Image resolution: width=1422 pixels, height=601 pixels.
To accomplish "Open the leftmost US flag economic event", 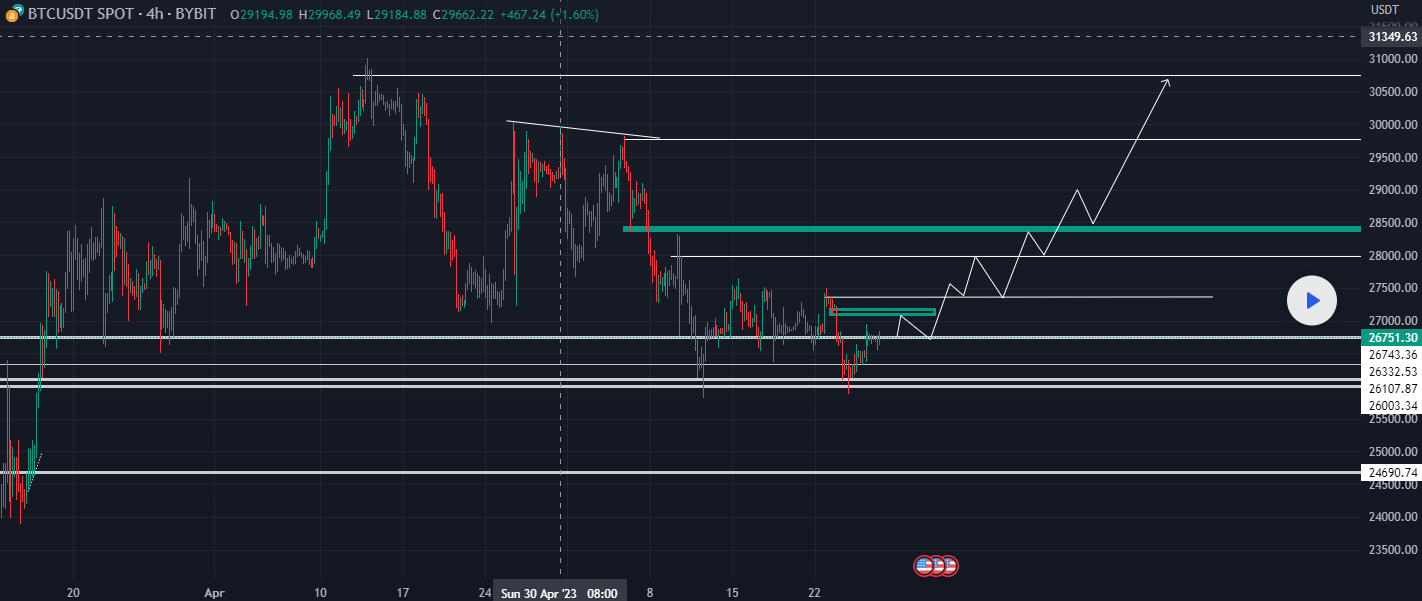I will pyautogui.click(x=923, y=566).
